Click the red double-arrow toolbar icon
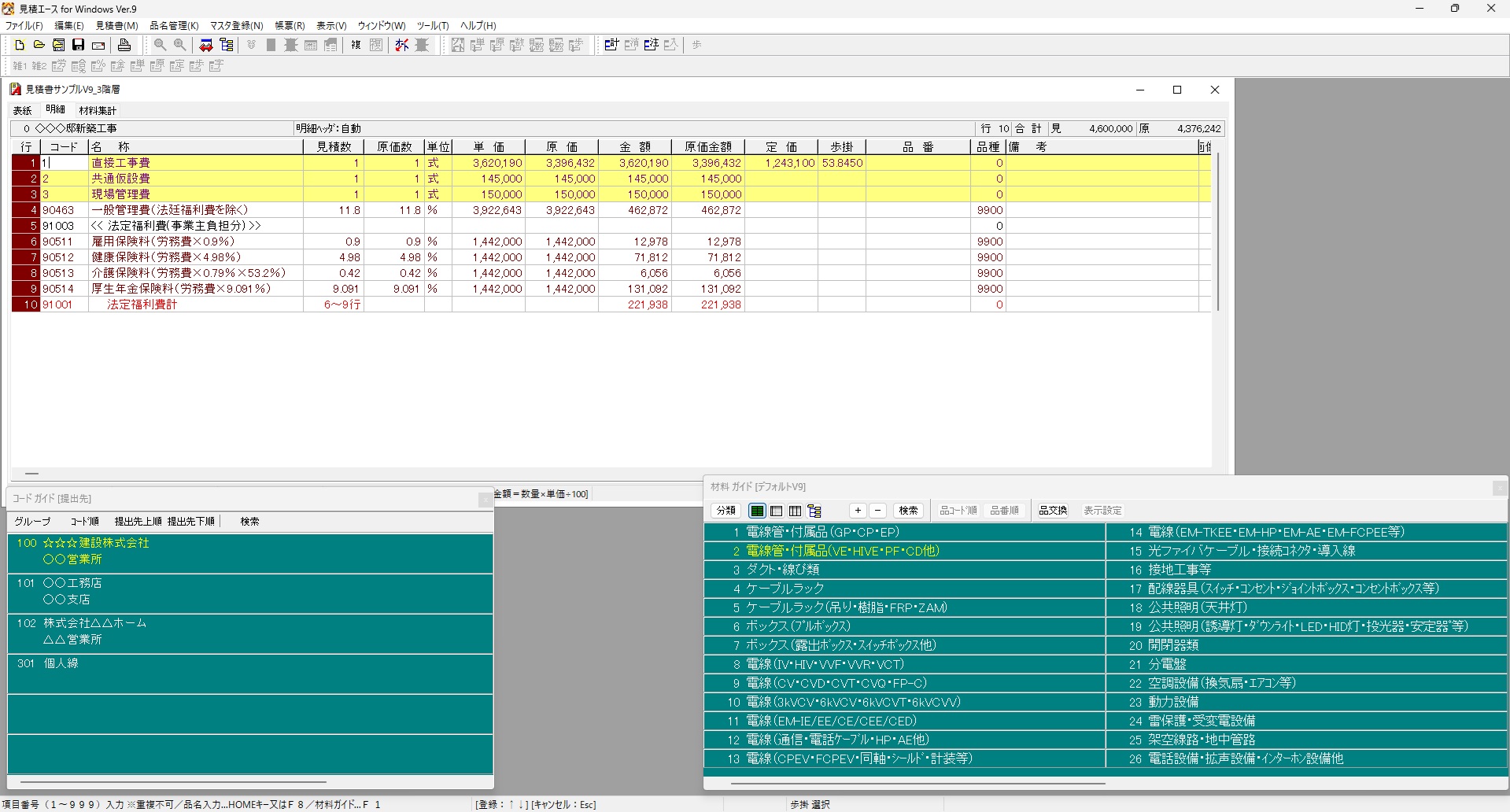Screen dimensions: 1510x812 (206, 45)
